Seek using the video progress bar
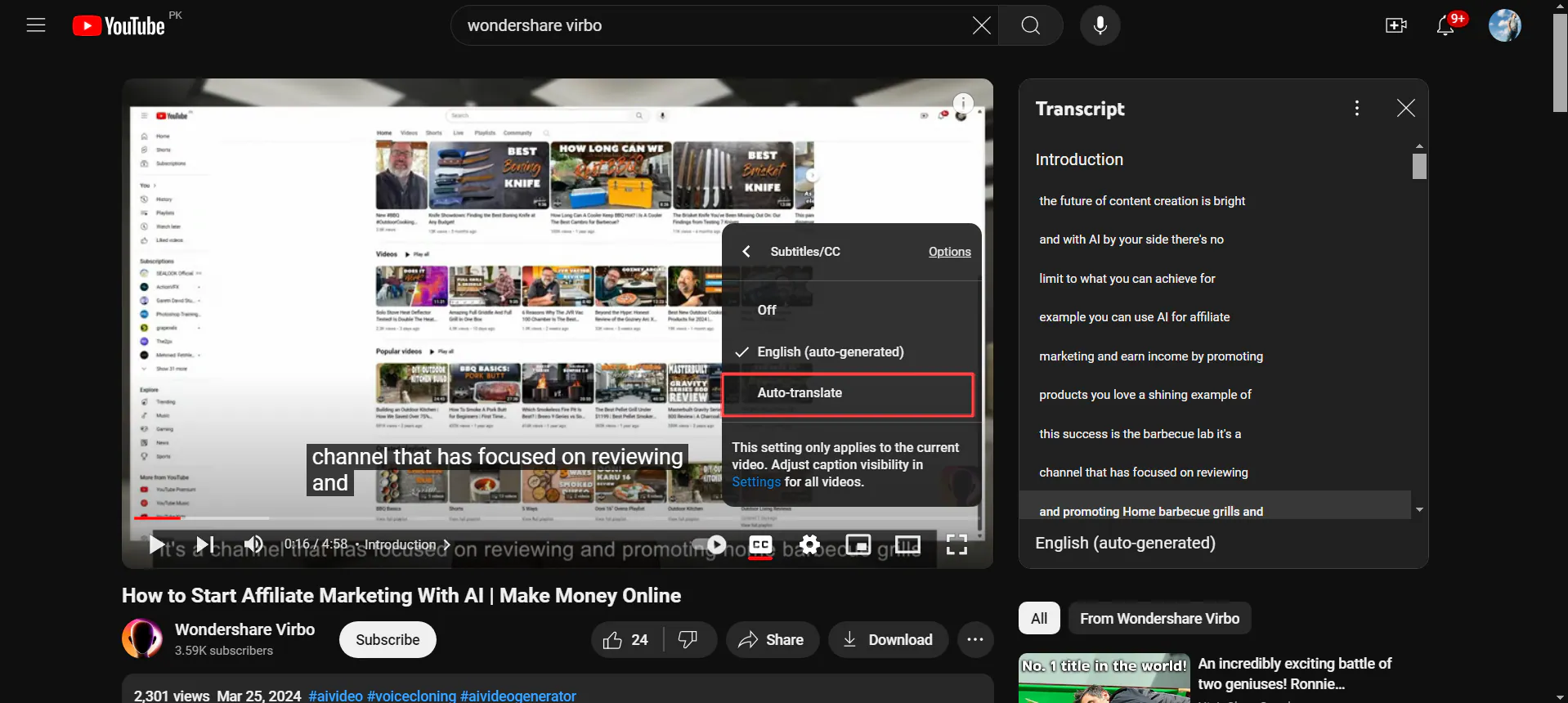 tap(558, 517)
